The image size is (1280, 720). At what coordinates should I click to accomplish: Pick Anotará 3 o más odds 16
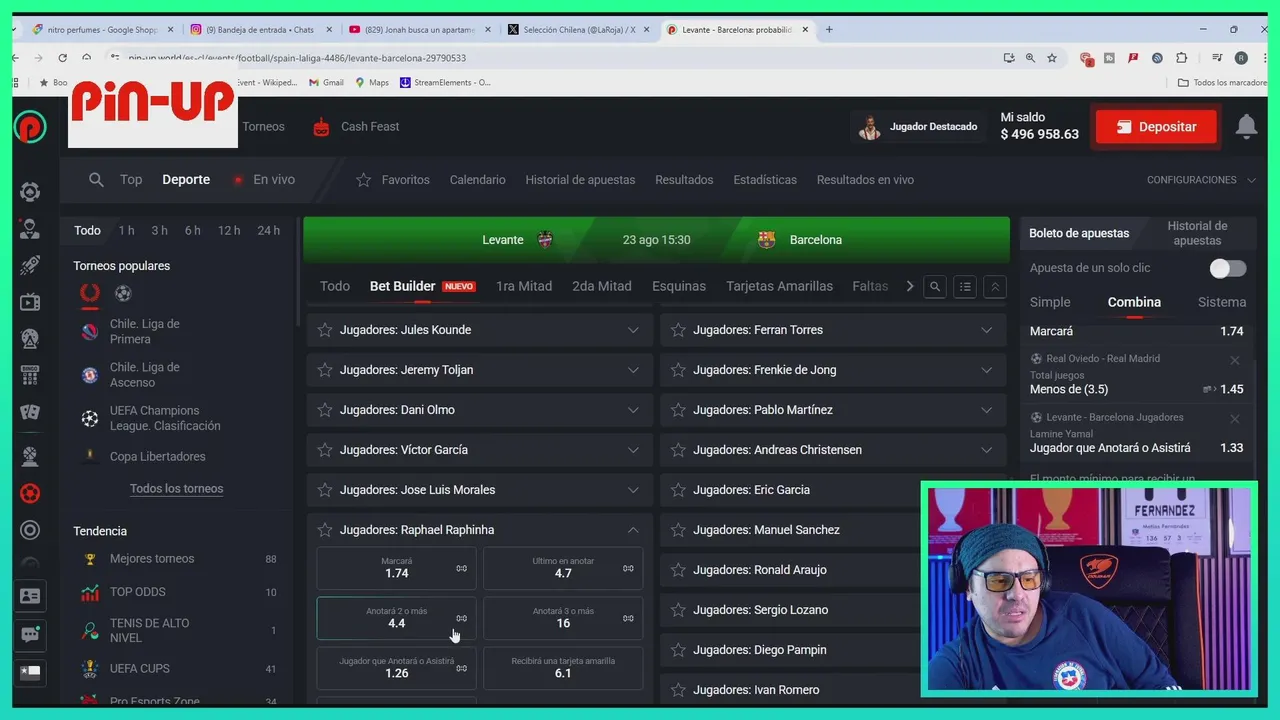pos(563,618)
